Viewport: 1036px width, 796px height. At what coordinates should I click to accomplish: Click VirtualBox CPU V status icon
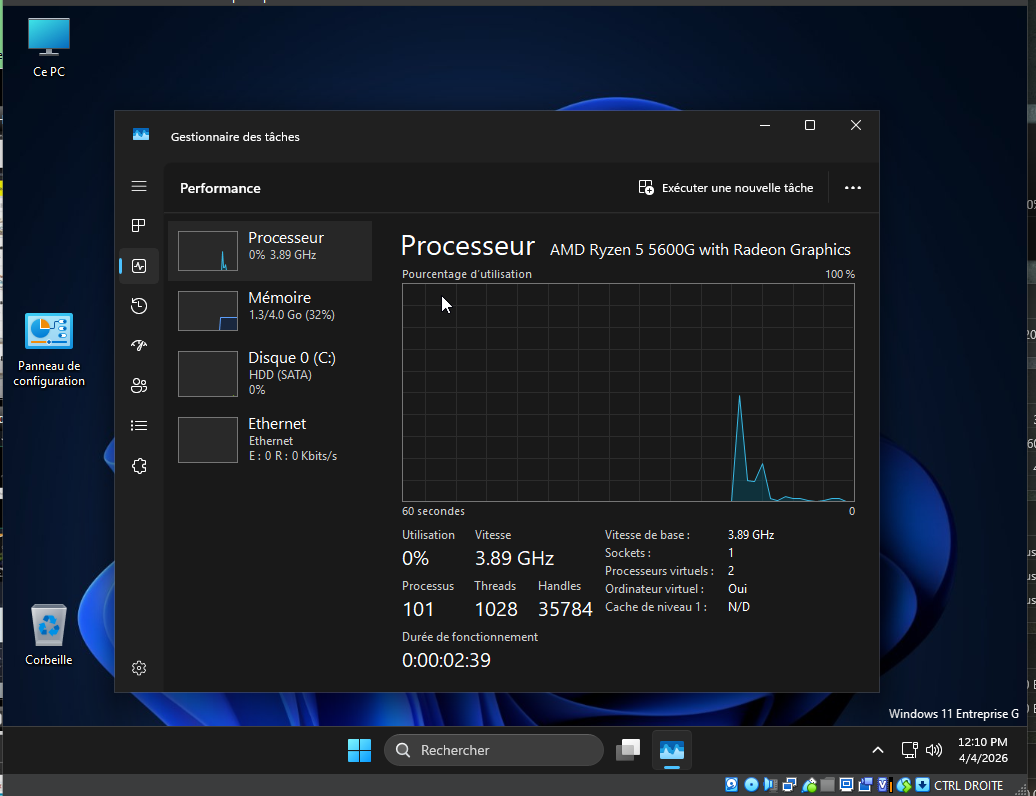pyautogui.click(x=885, y=785)
